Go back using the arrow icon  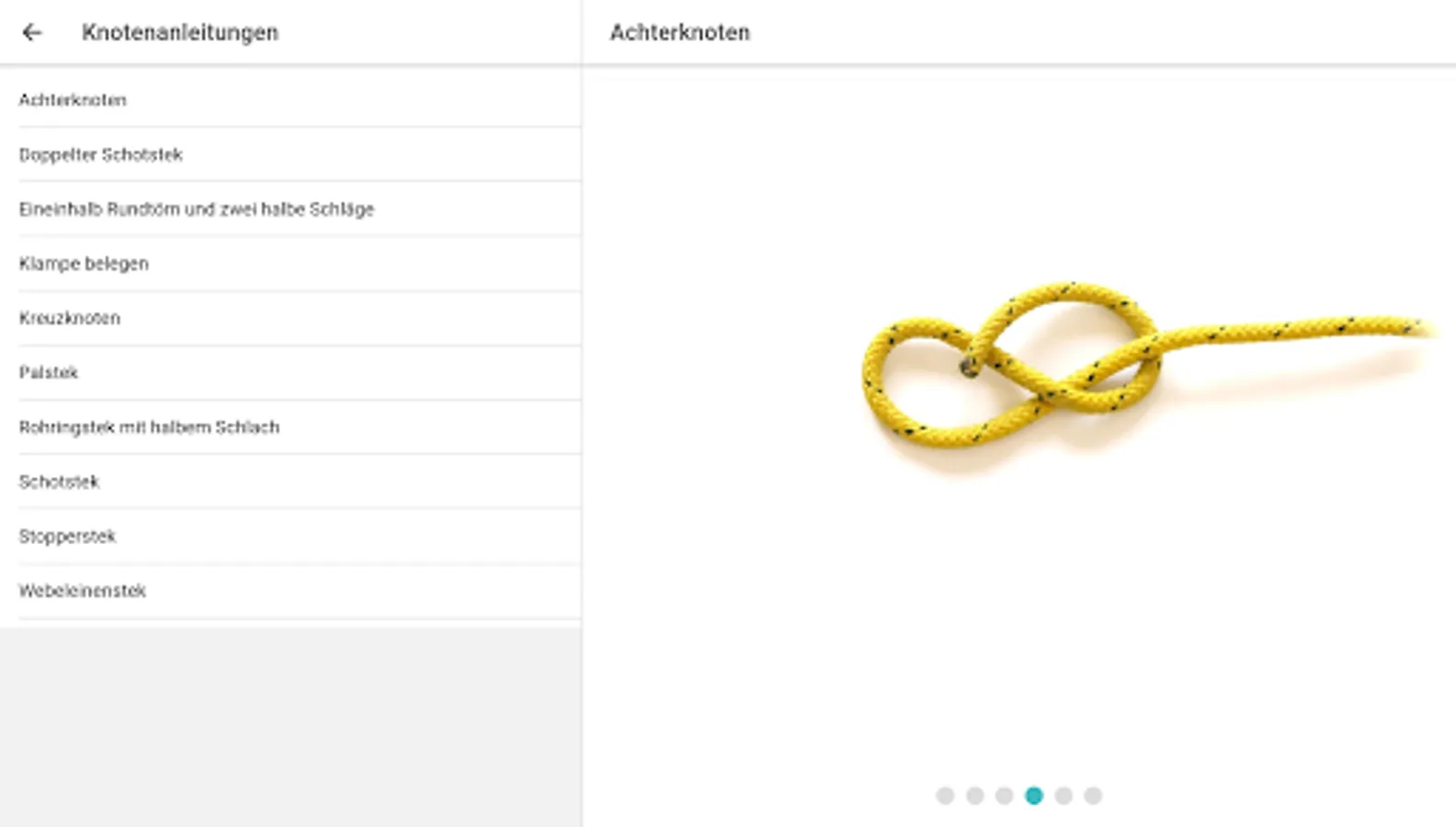click(x=32, y=32)
